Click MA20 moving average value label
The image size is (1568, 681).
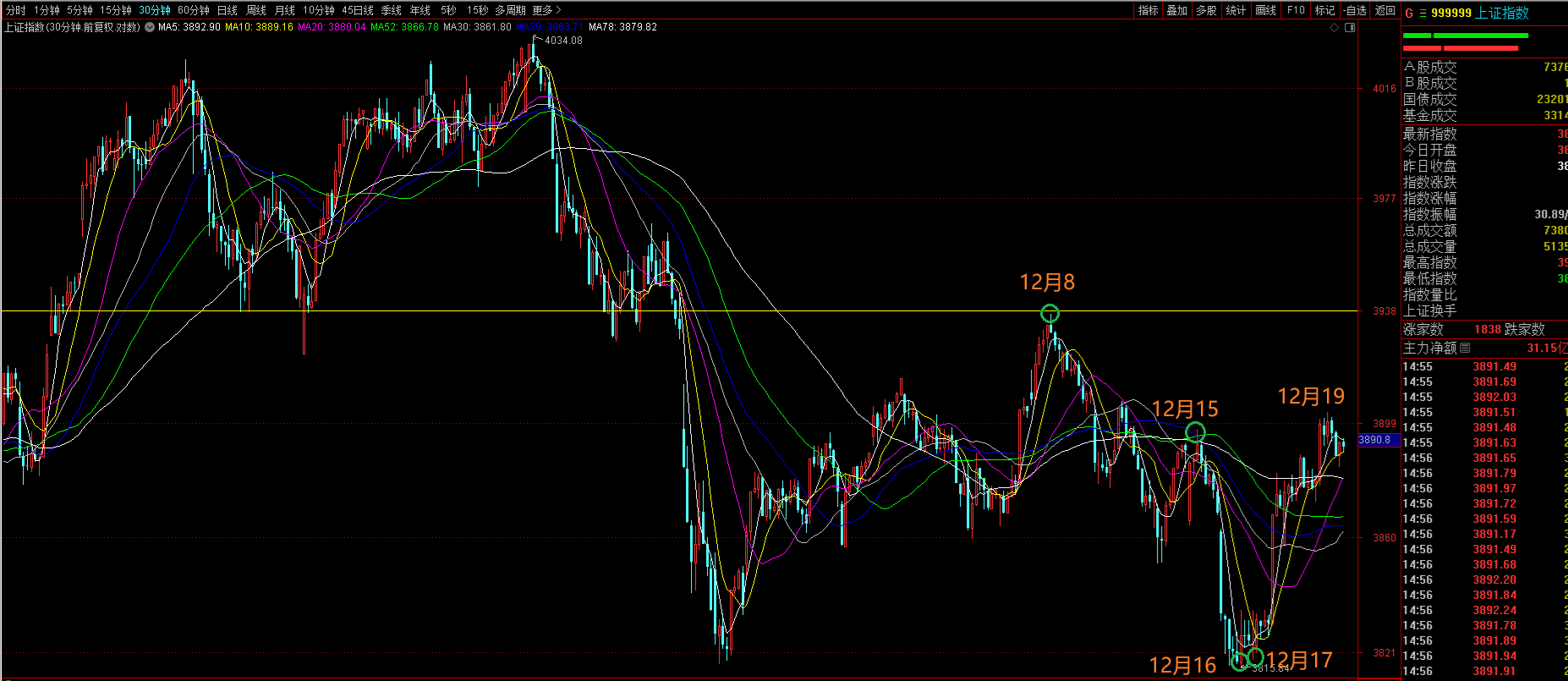tap(332, 27)
